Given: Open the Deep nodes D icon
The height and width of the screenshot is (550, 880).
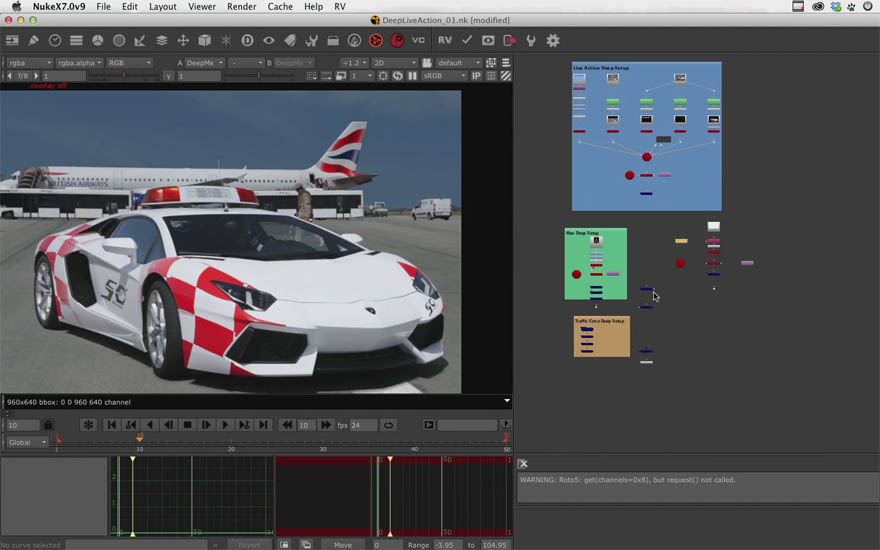Looking at the screenshot, I should 247,40.
